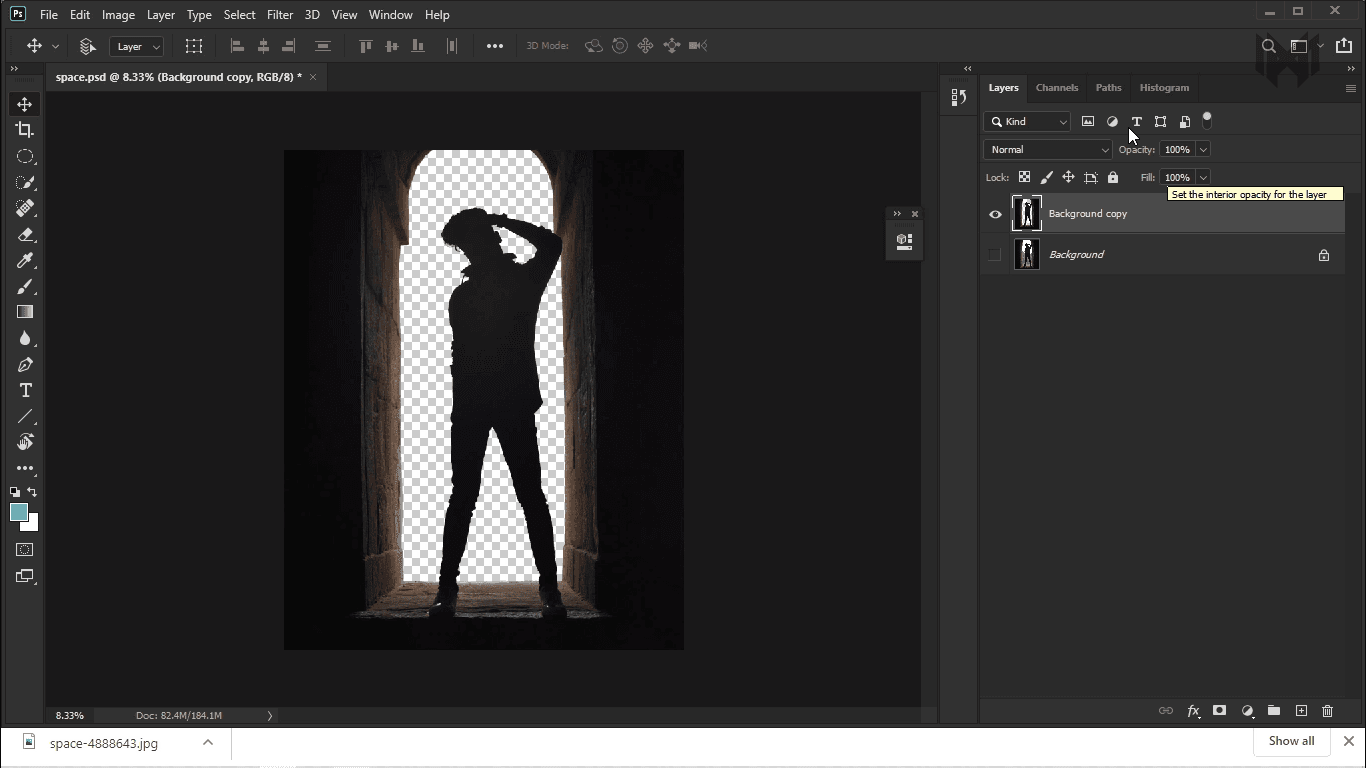
Task: Open the Fill slider dropdown arrow
Action: coord(1203,177)
